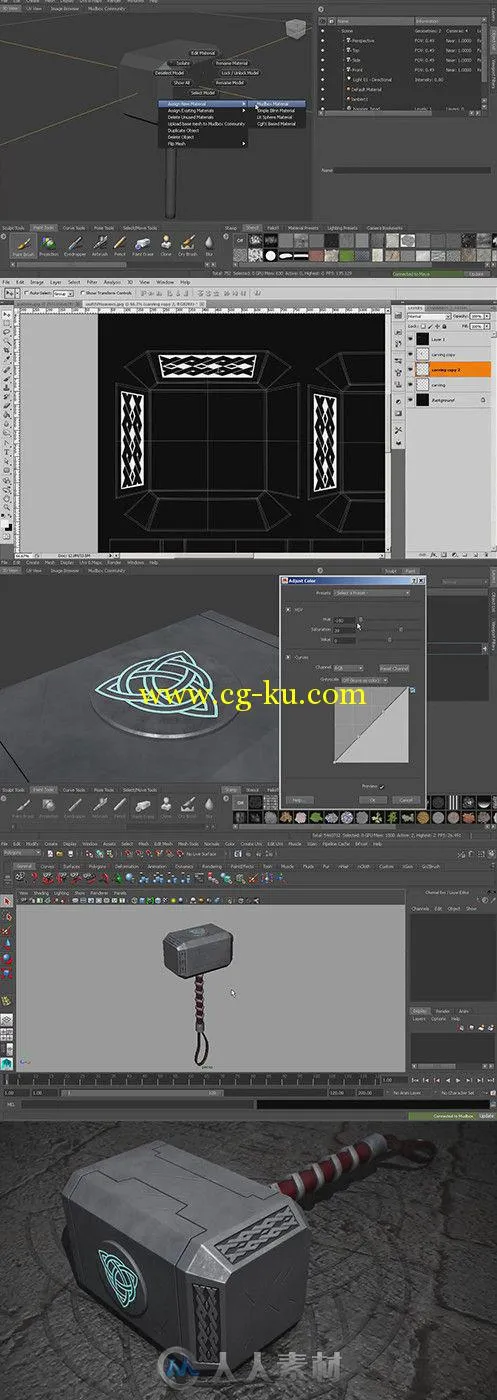497x1400 pixels.
Task: Open Lighting Presets tab in Mudbox tray
Action: pos(343,227)
